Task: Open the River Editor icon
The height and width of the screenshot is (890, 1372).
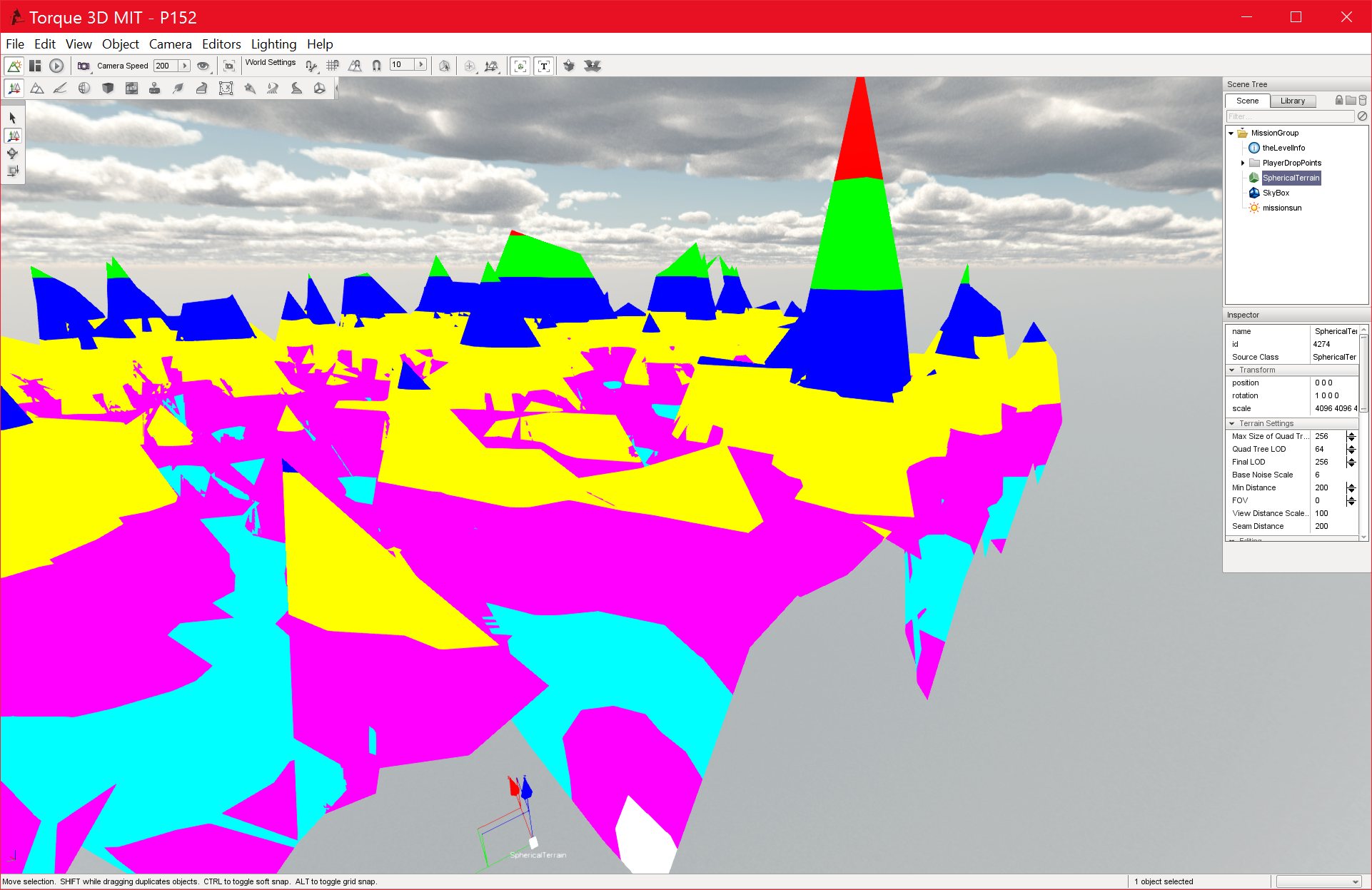Action: (273, 89)
